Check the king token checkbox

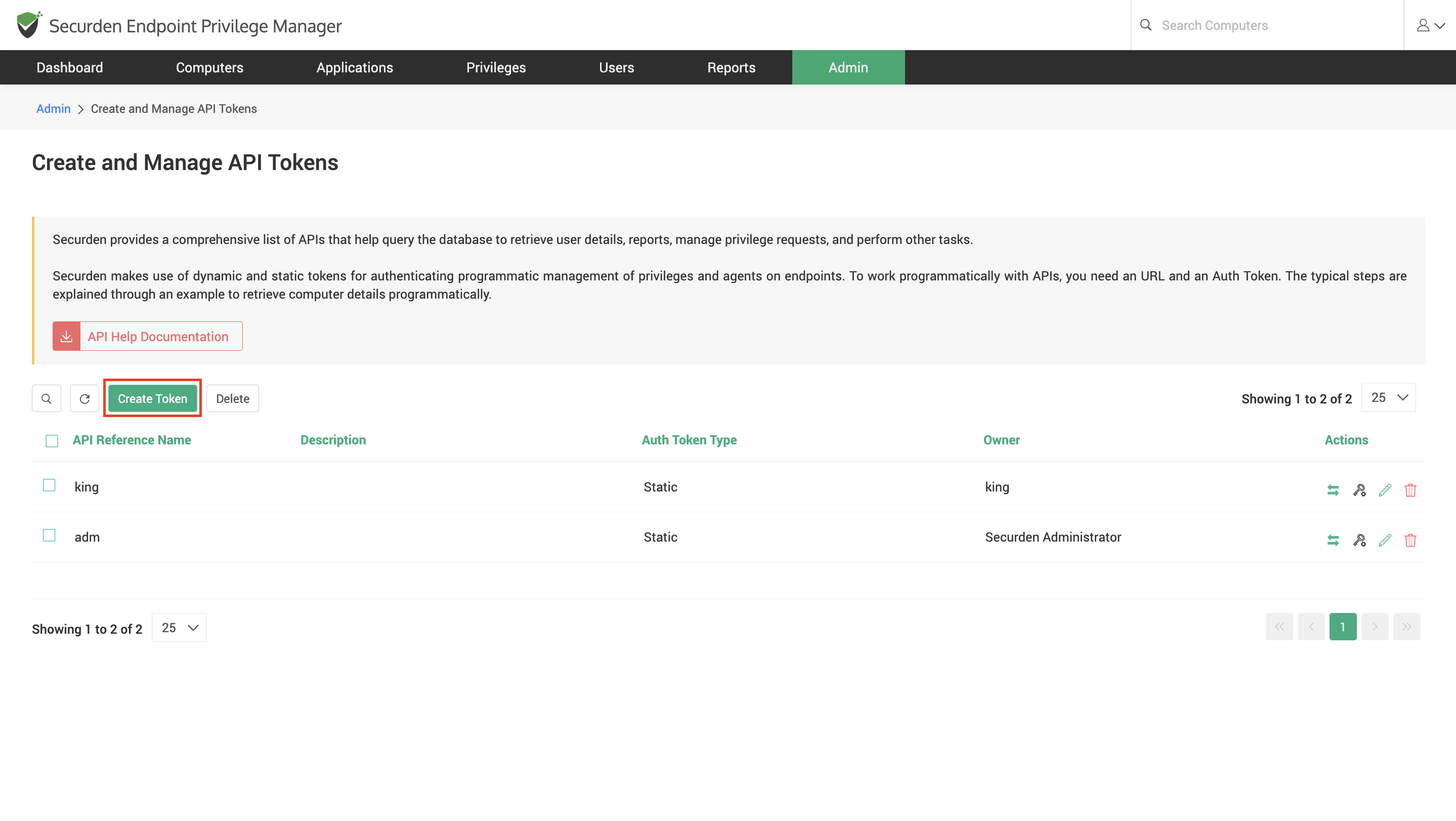49,486
